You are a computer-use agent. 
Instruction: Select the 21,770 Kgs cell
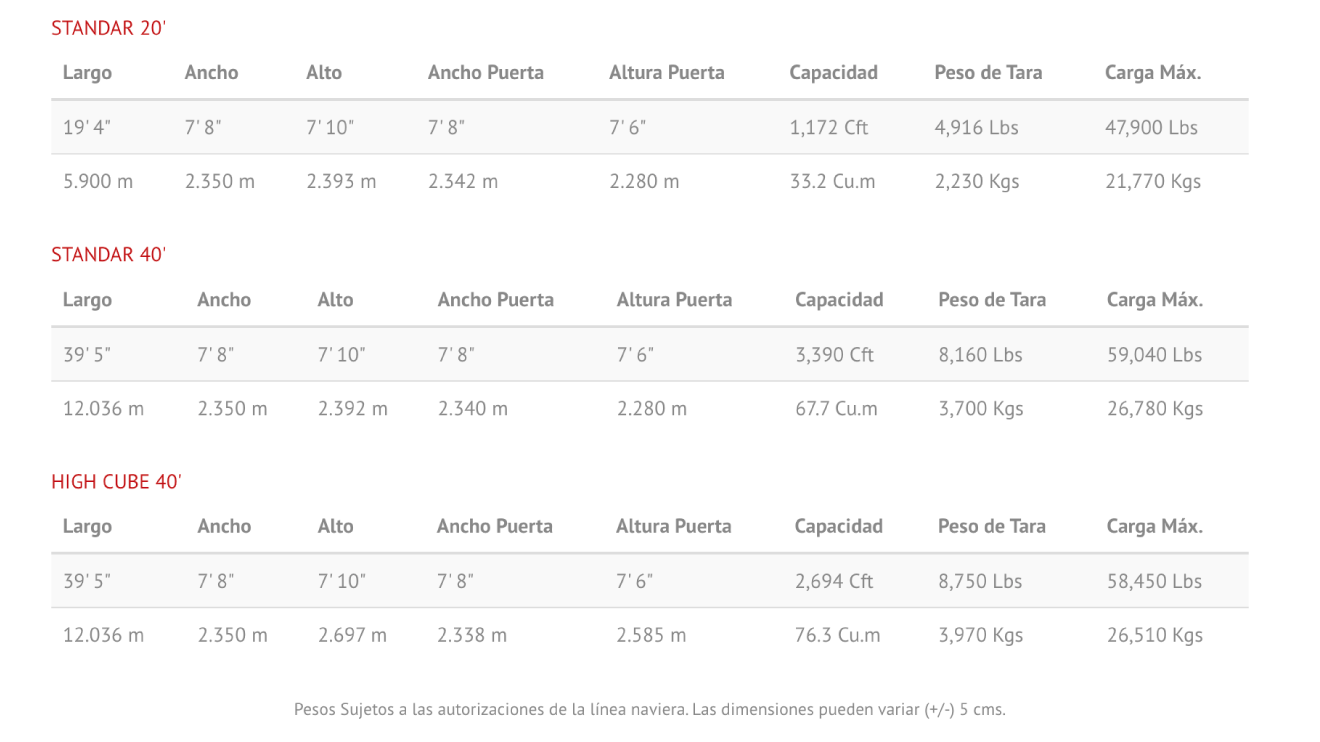pos(1153,182)
